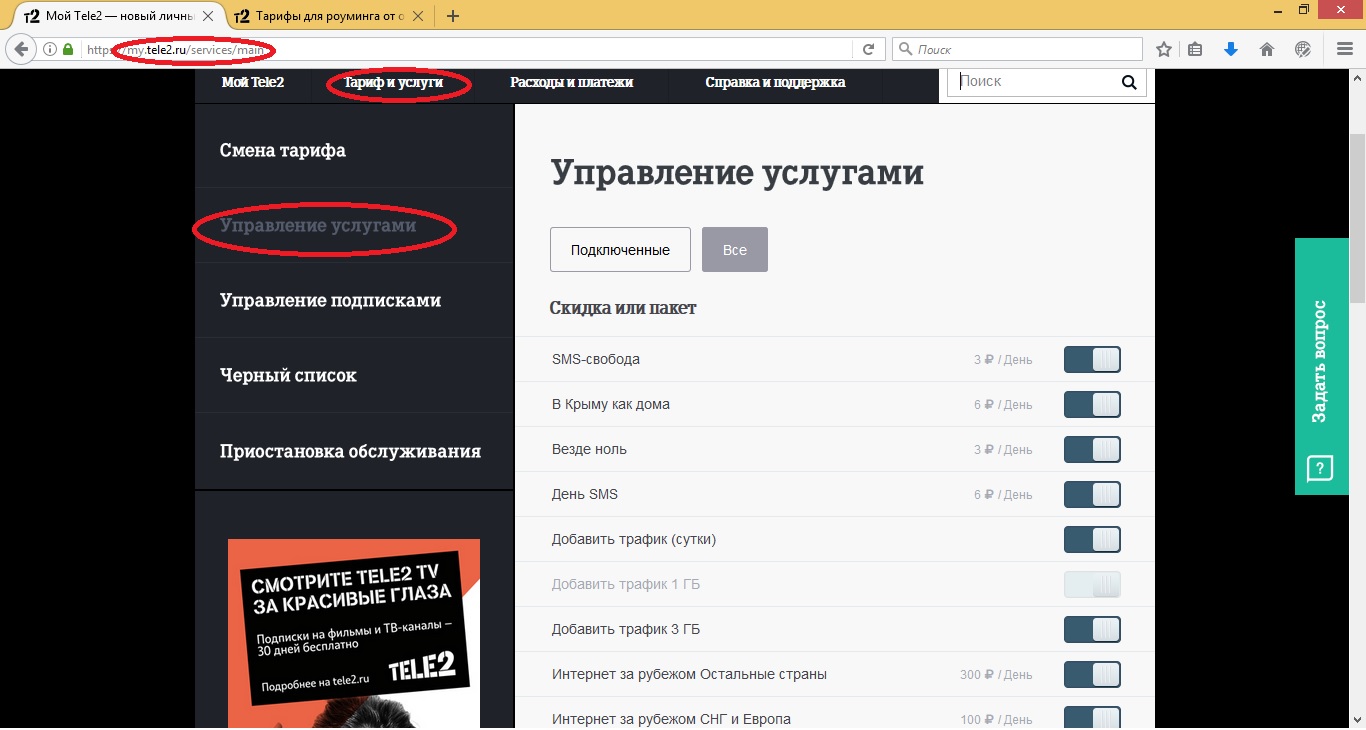
Task: Click the magnifier icon in Tele2 search
Action: click(1129, 83)
